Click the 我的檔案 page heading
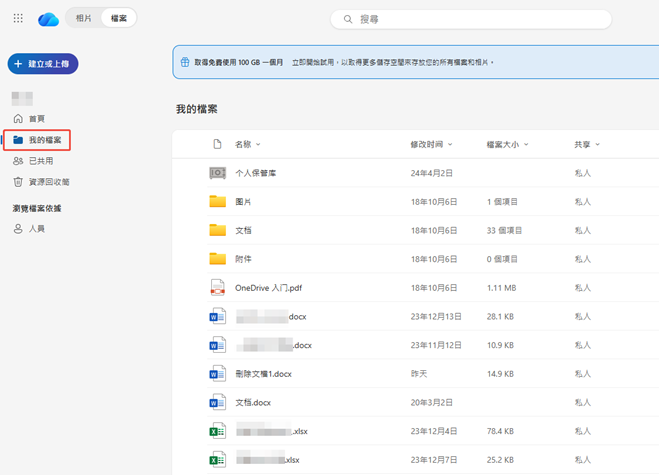Screen dimensions: 659x475 [196, 109]
